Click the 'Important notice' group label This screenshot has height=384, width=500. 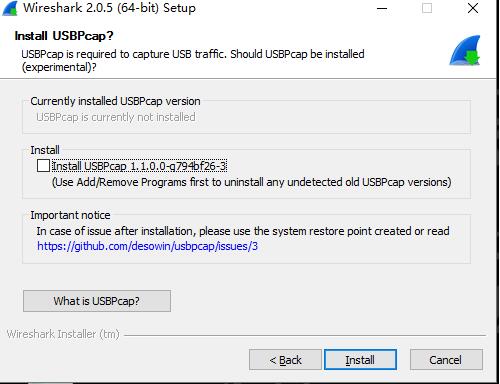coord(70,215)
